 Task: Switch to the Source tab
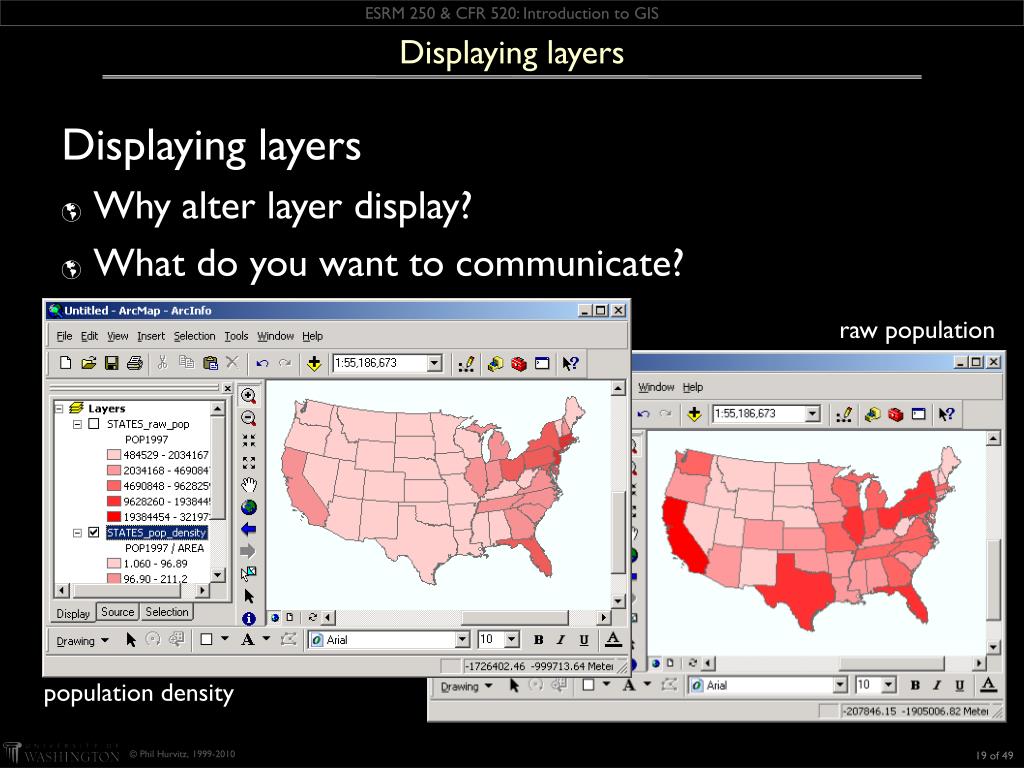pyautogui.click(x=118, y=612)
